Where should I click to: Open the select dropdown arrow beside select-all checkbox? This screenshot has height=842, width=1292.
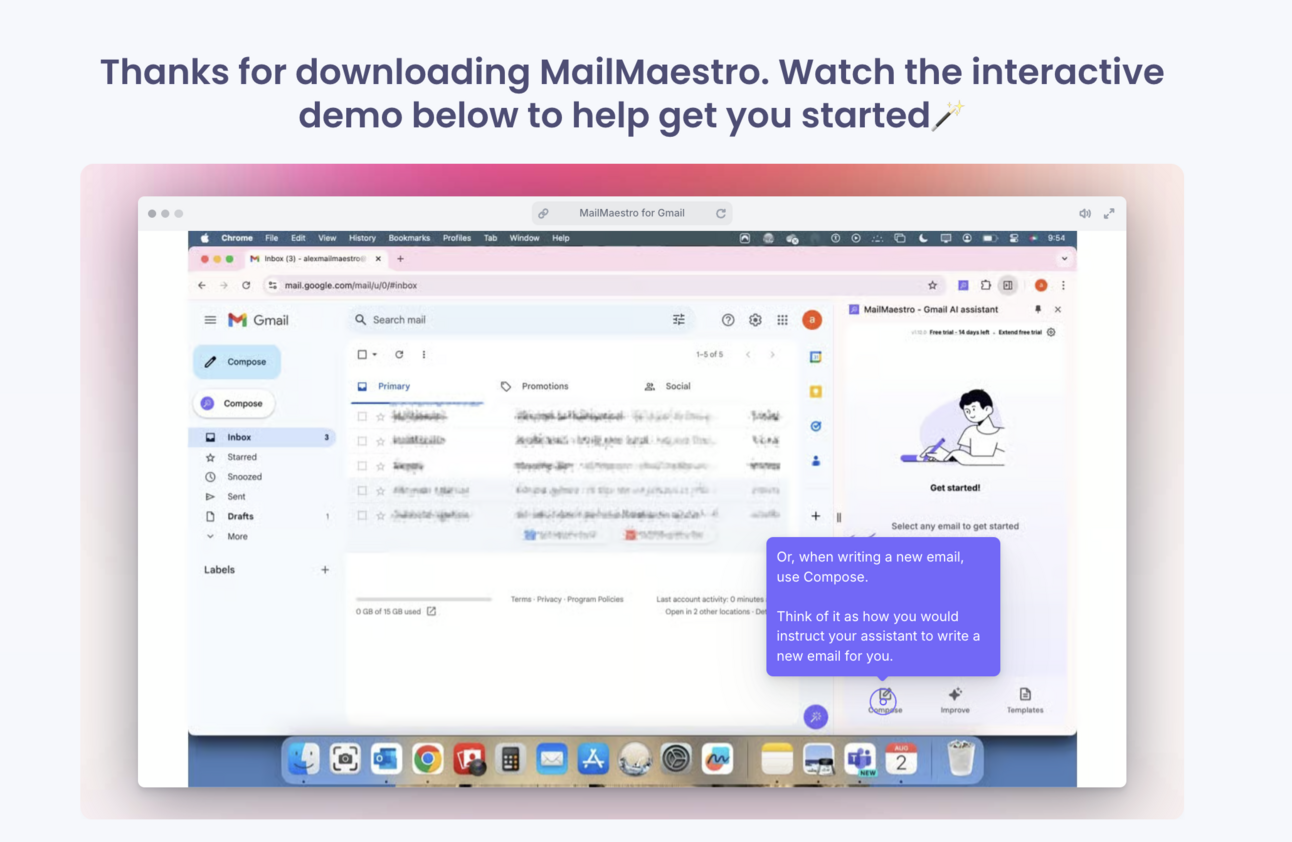coord(375,354)
